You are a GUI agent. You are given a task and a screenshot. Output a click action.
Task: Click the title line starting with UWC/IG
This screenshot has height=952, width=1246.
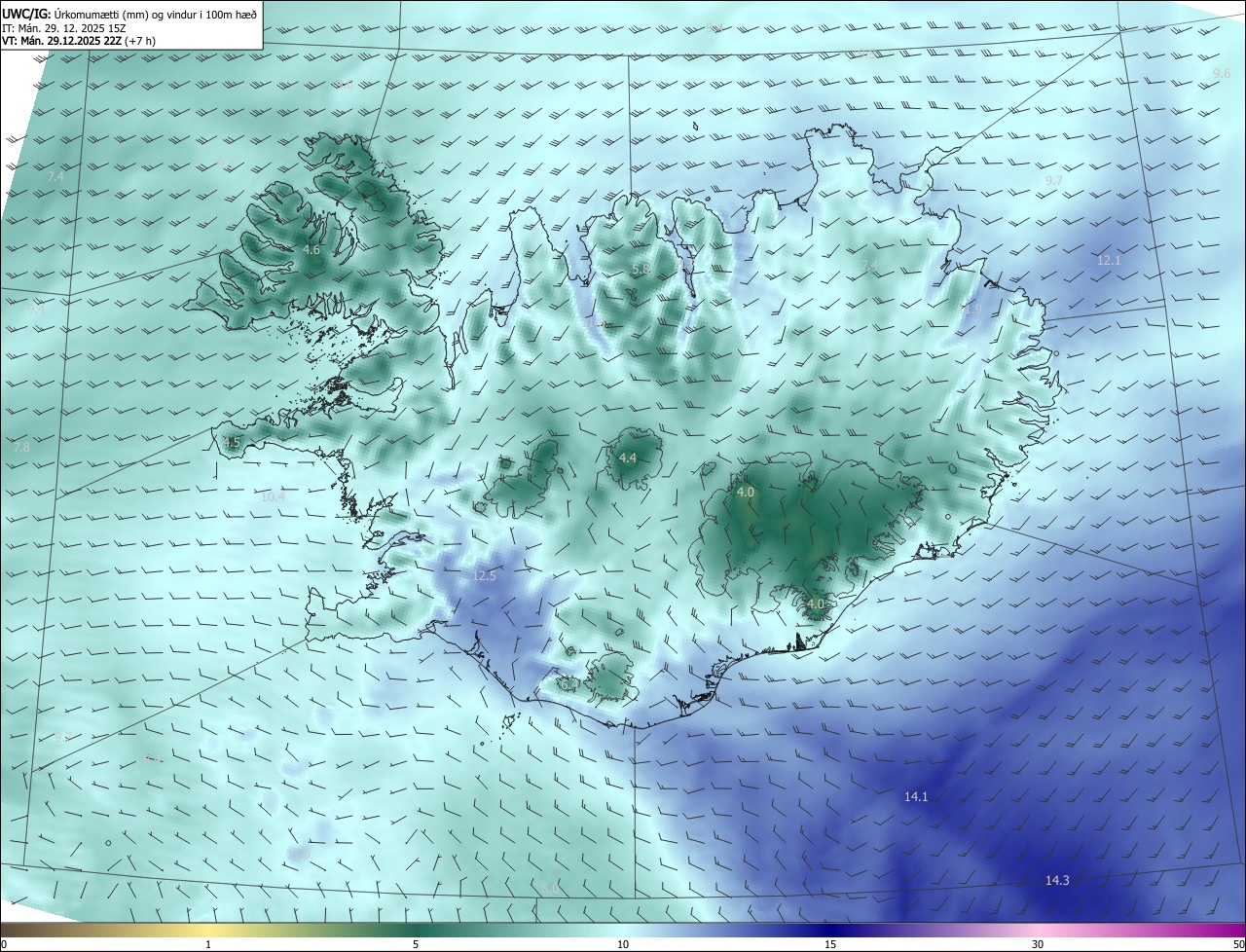pos(129,15)
